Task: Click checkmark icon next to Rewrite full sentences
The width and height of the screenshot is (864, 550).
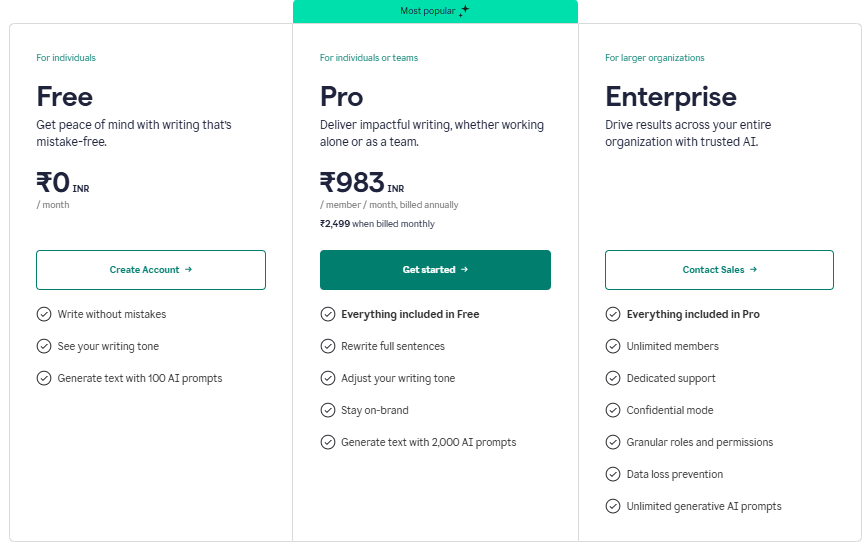Action: pos(328,346)
